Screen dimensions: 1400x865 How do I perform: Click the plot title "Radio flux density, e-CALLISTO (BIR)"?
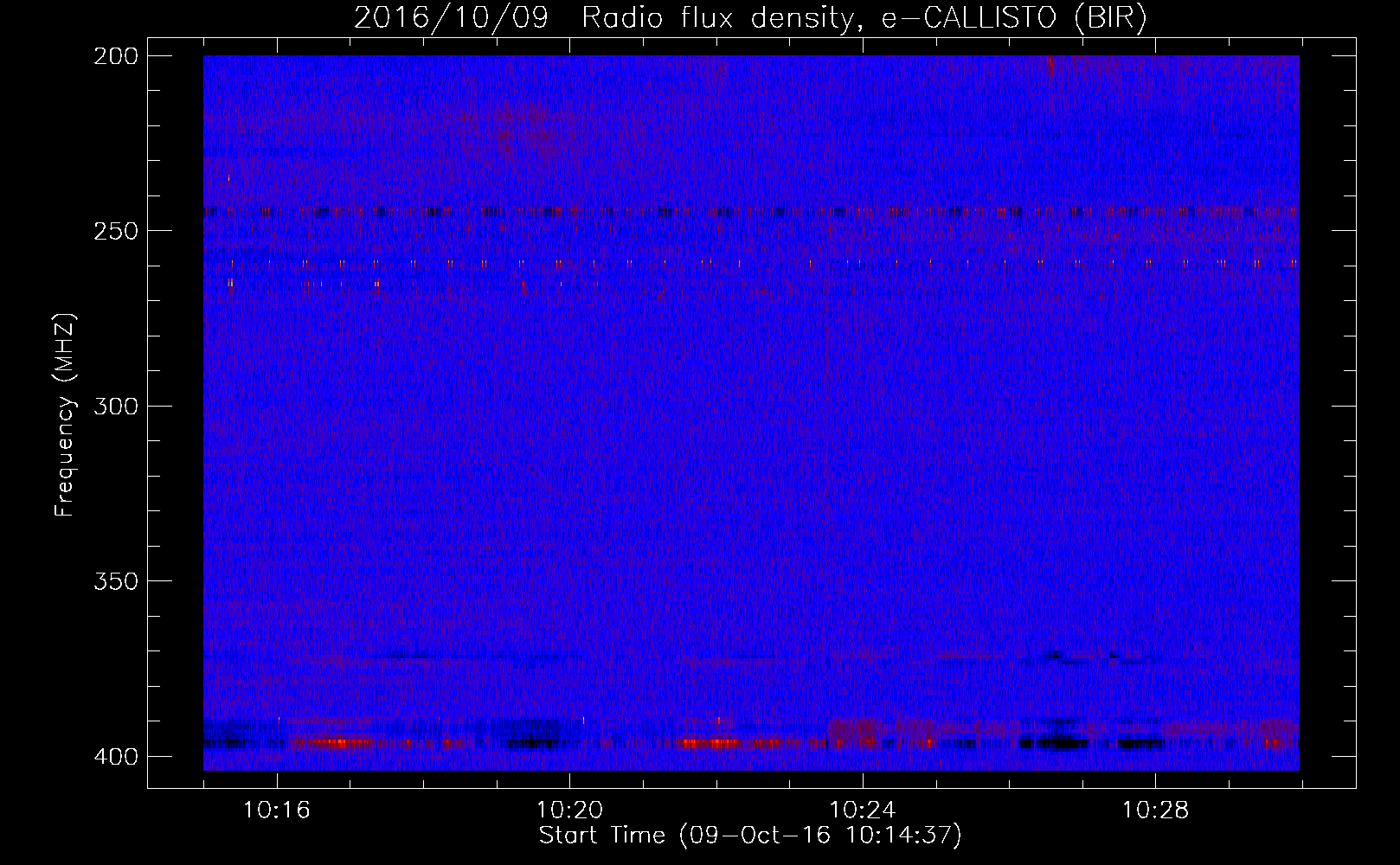tap(864, 17)
